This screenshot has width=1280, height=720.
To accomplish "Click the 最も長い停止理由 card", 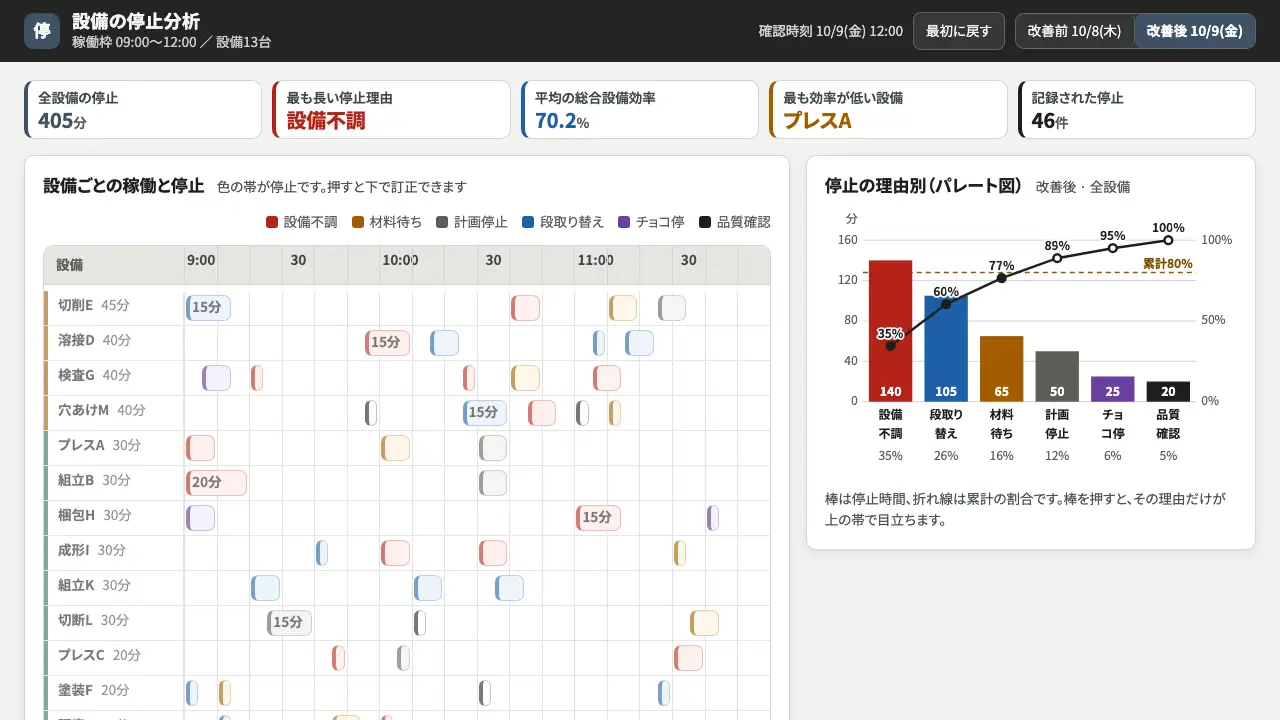I will tap(391, 110).
